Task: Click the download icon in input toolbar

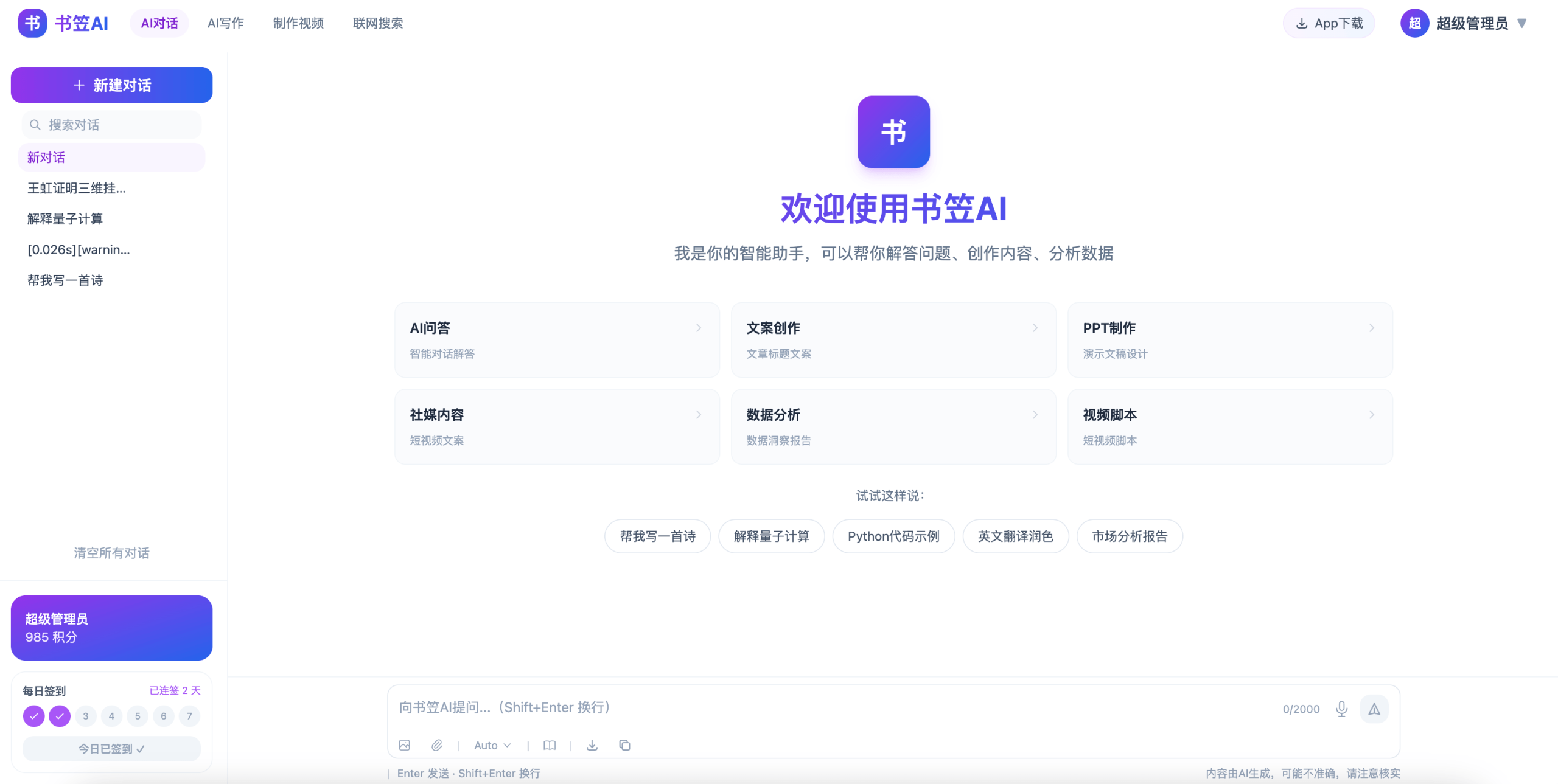Action: pyautogui.click(x=592, y=745)
